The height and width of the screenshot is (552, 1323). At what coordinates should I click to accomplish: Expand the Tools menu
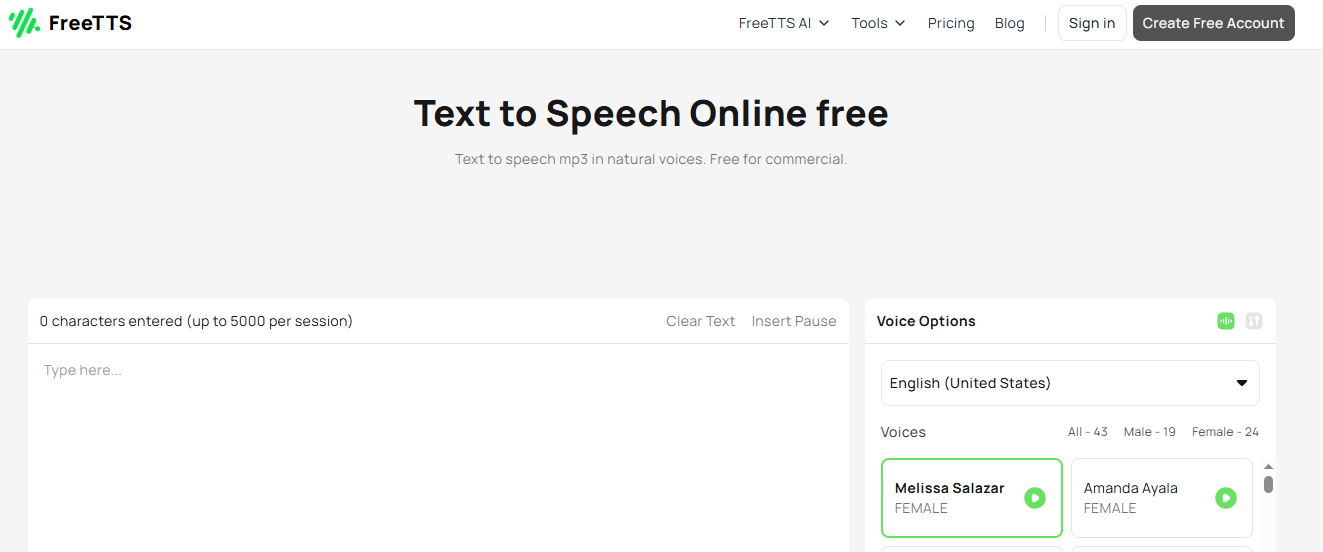(x=878, y=23)
